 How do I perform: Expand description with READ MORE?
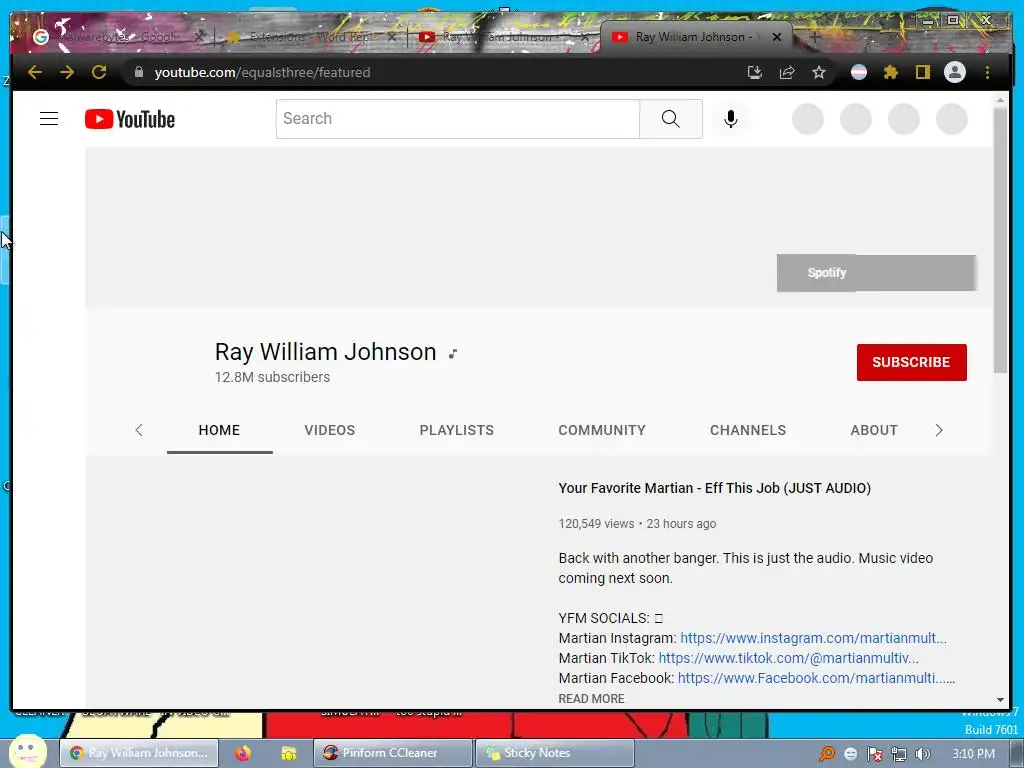[x=591, y=699]
